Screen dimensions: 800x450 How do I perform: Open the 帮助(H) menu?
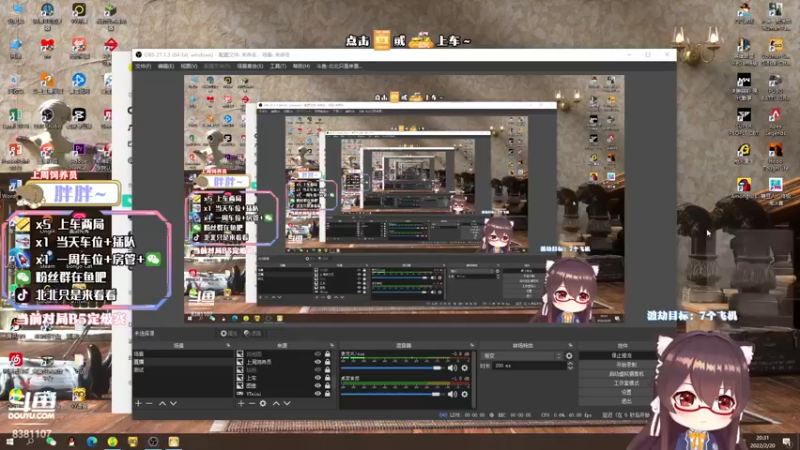pyautogui.click(x=301, y=66)
